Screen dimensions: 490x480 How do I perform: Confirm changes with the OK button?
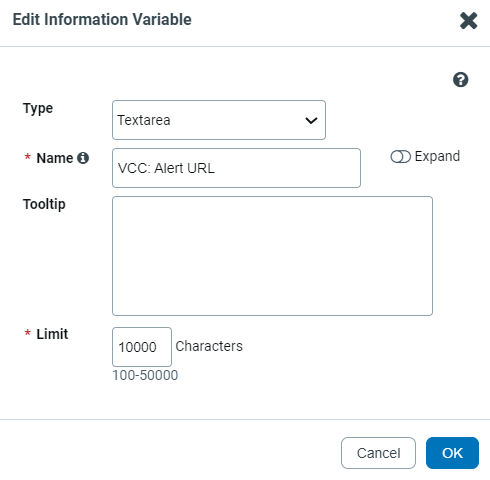point(452,453)
